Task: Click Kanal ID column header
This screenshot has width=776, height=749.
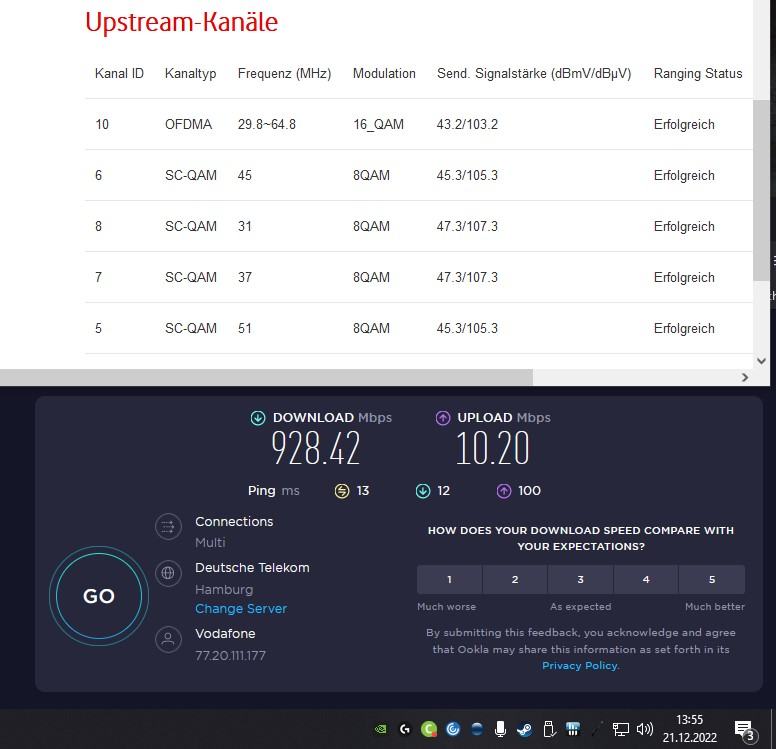Action: coord(119,73)
